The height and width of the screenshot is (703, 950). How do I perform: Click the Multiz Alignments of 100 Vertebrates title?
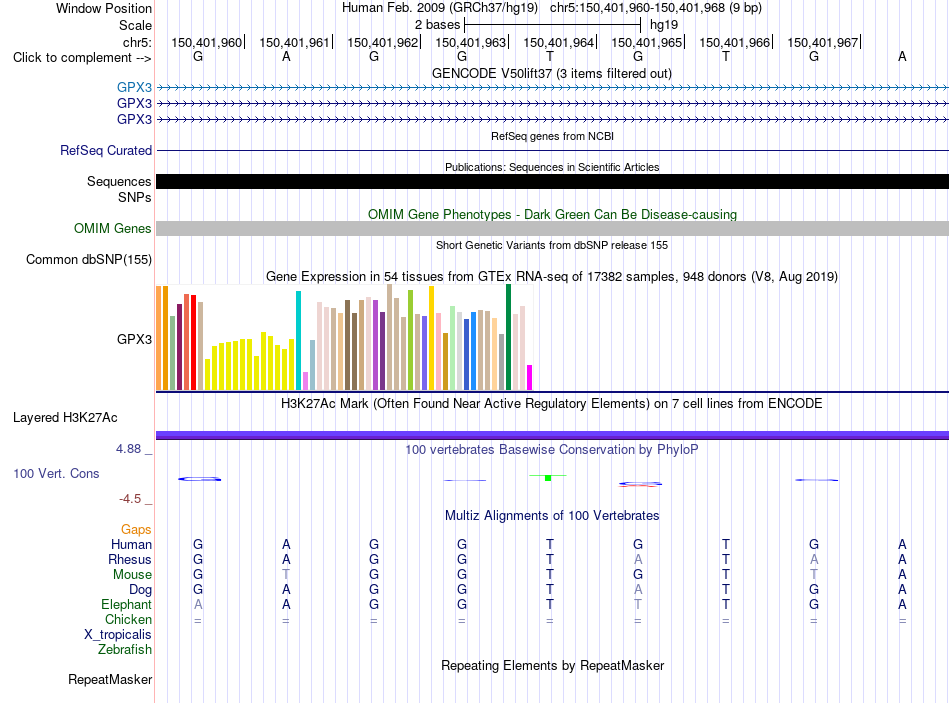coord(552,515)
